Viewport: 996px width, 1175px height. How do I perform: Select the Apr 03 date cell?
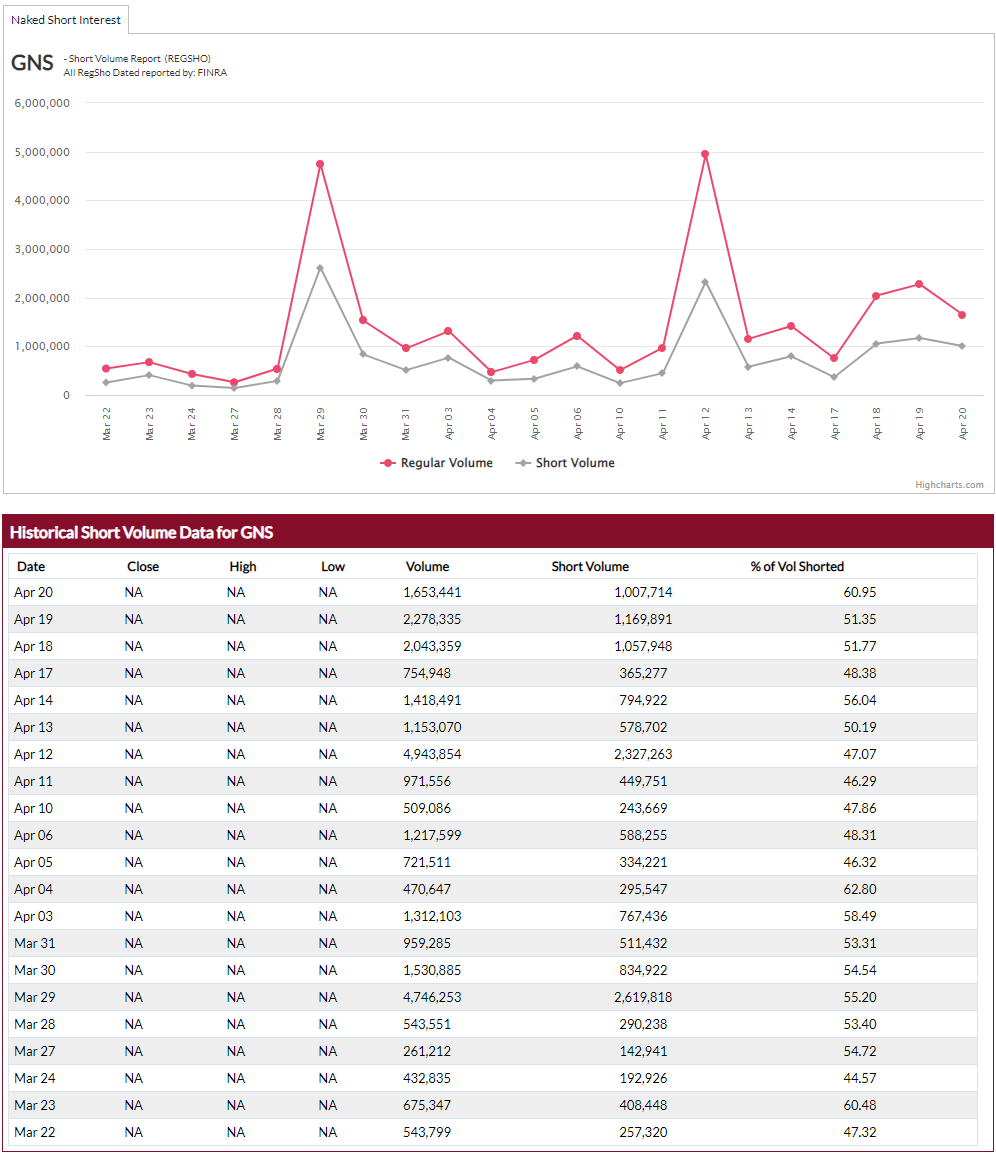34,916
